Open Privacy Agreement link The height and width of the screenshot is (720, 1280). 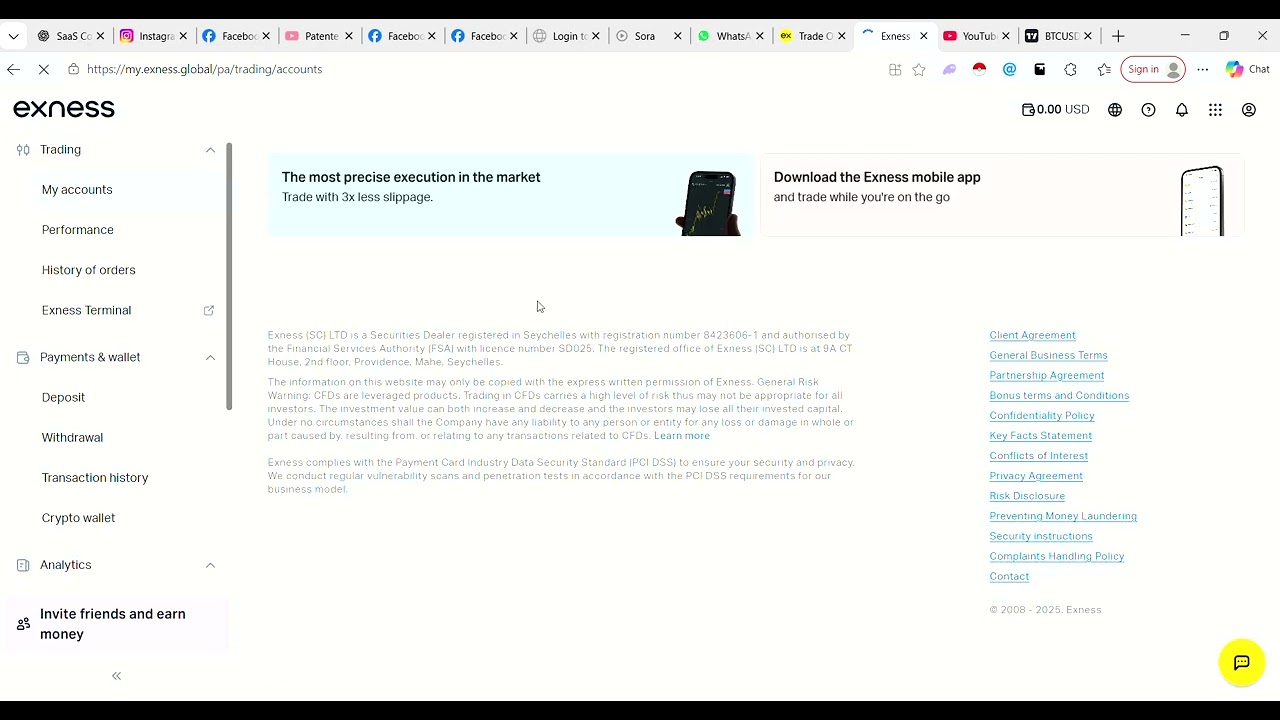click(x=1036, y=476)
